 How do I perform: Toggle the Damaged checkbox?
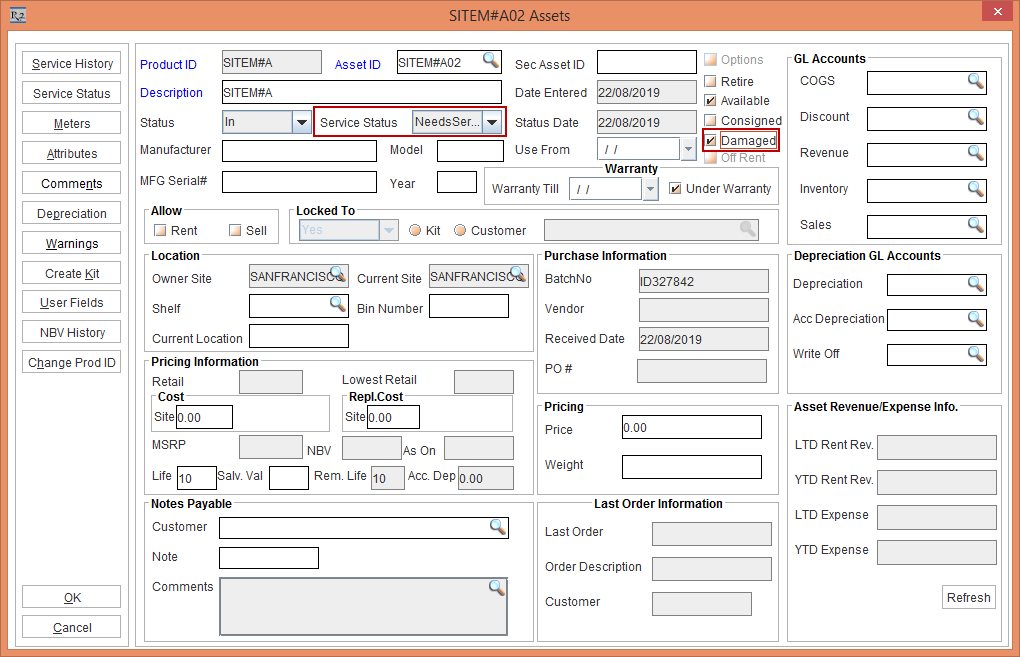coord(711,141)
